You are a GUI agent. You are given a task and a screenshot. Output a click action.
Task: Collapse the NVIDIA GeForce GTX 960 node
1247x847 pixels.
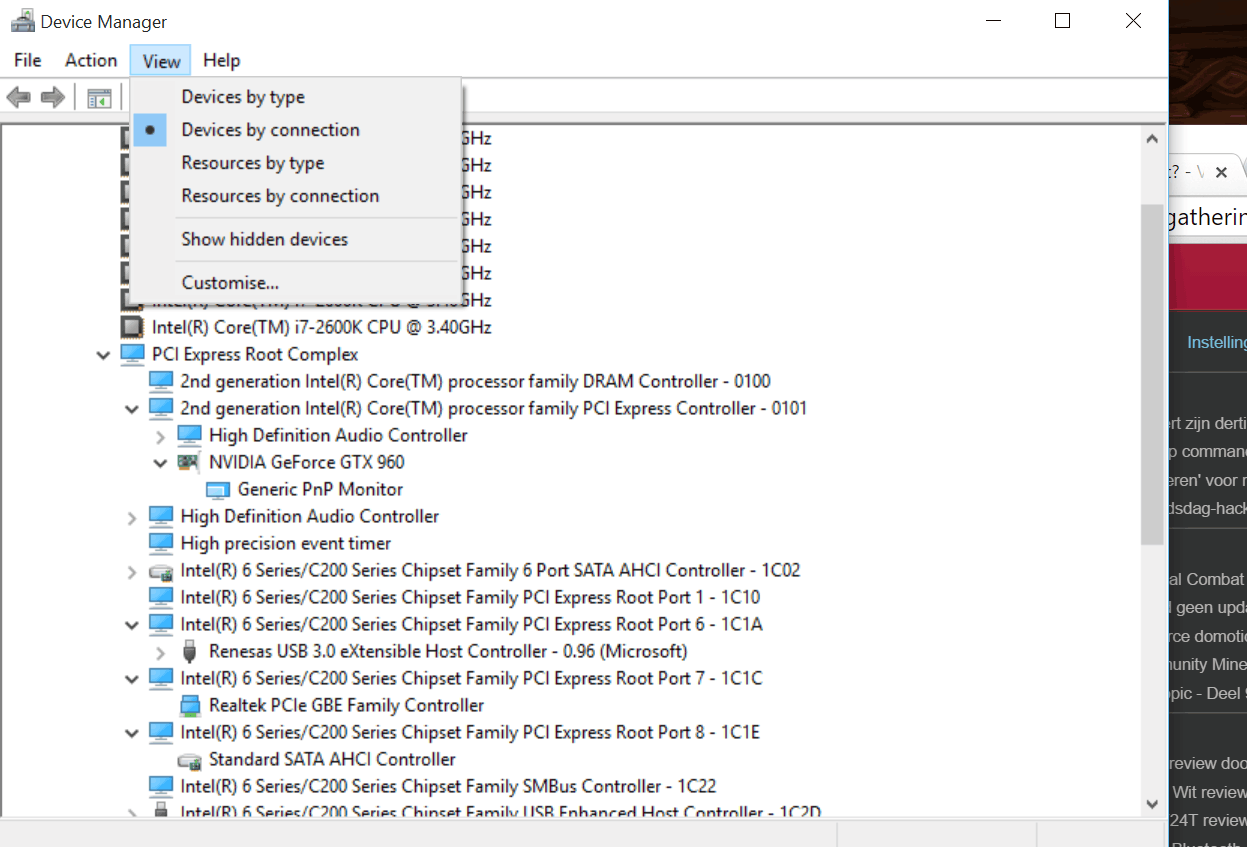pyautogui.click(x=160, y=462)
